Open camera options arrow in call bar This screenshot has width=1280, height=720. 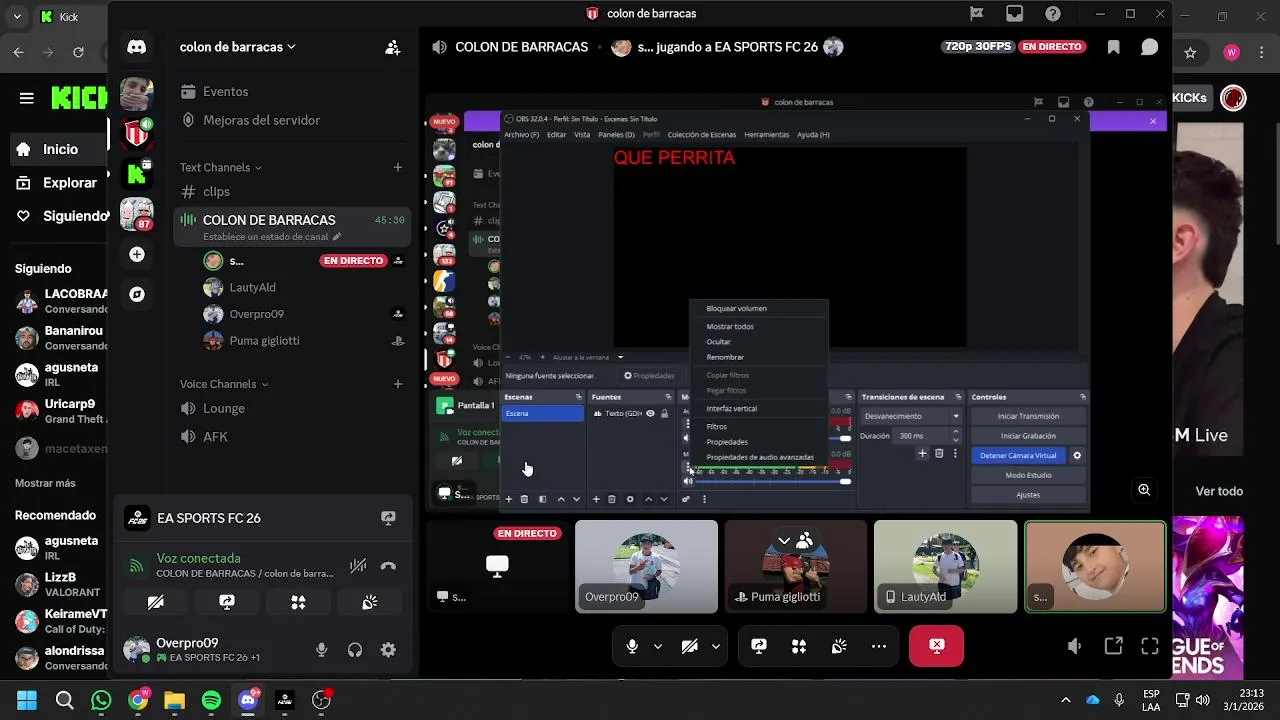(716, 646)
